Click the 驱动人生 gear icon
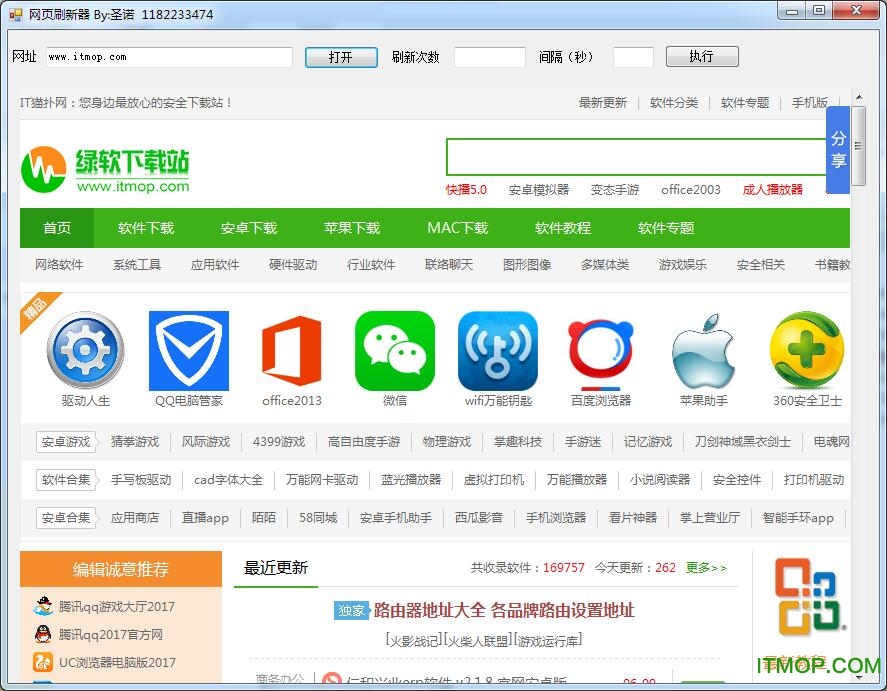887x691 pixels. click(x=85, y=350)
